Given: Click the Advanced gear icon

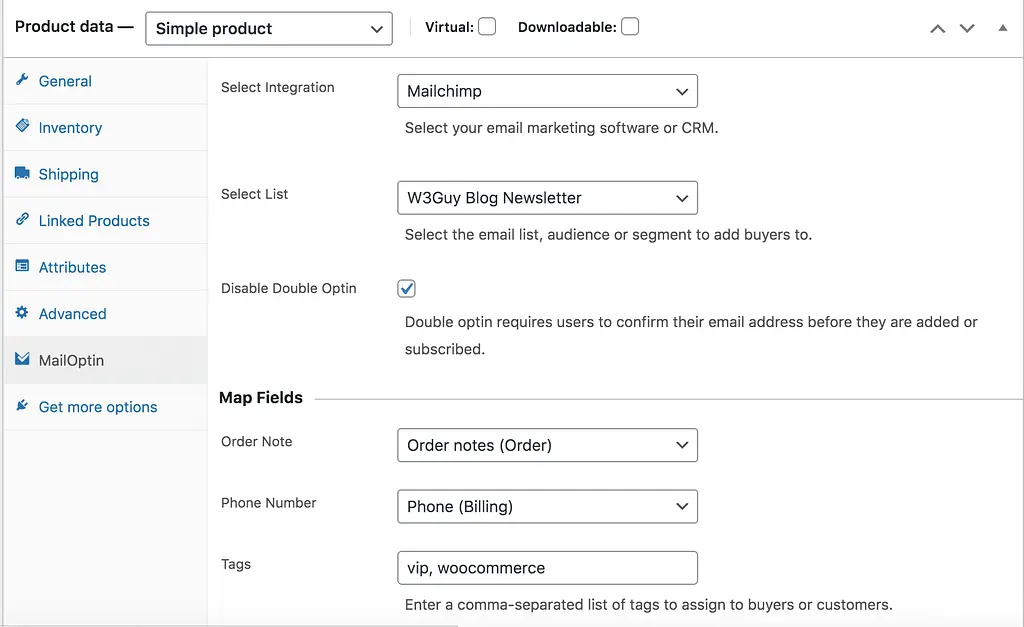Looking at the screenshot, I should (x=22, y=313).
